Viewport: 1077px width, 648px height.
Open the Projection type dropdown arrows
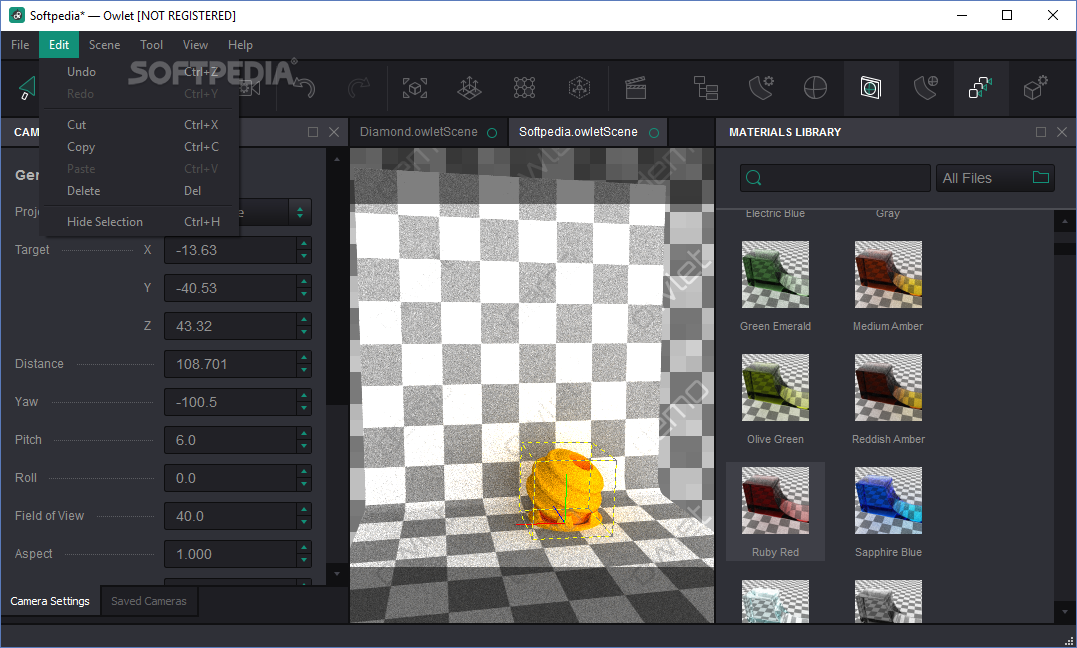point(300,212)
